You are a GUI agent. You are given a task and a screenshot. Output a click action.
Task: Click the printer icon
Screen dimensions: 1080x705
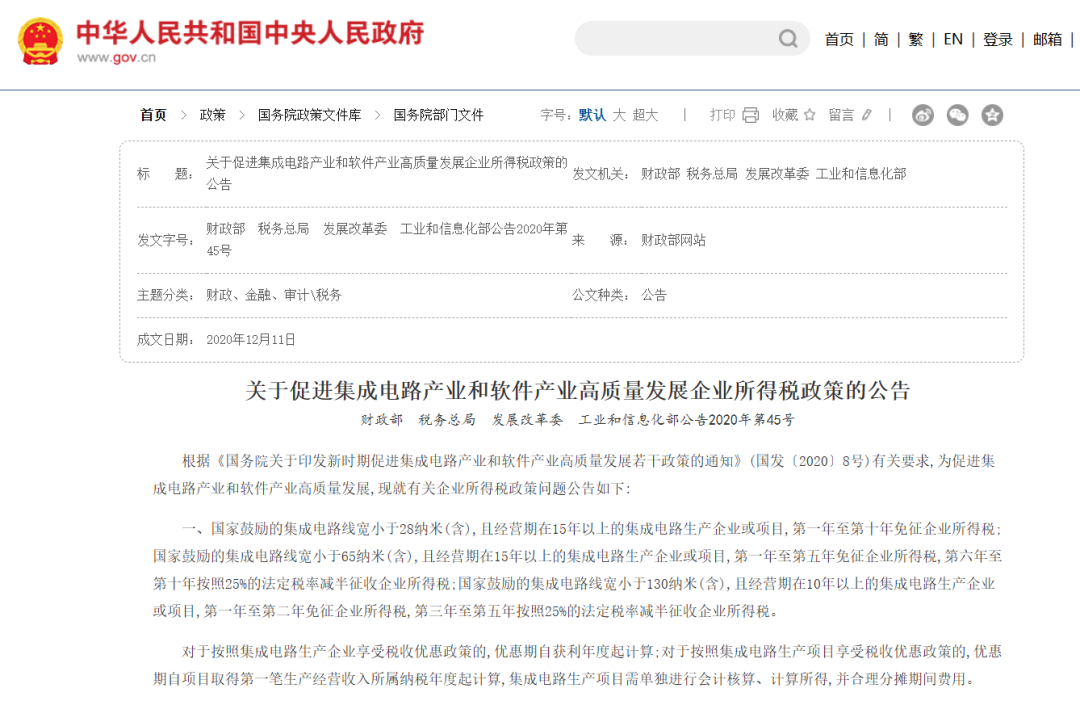coord(750,115)
